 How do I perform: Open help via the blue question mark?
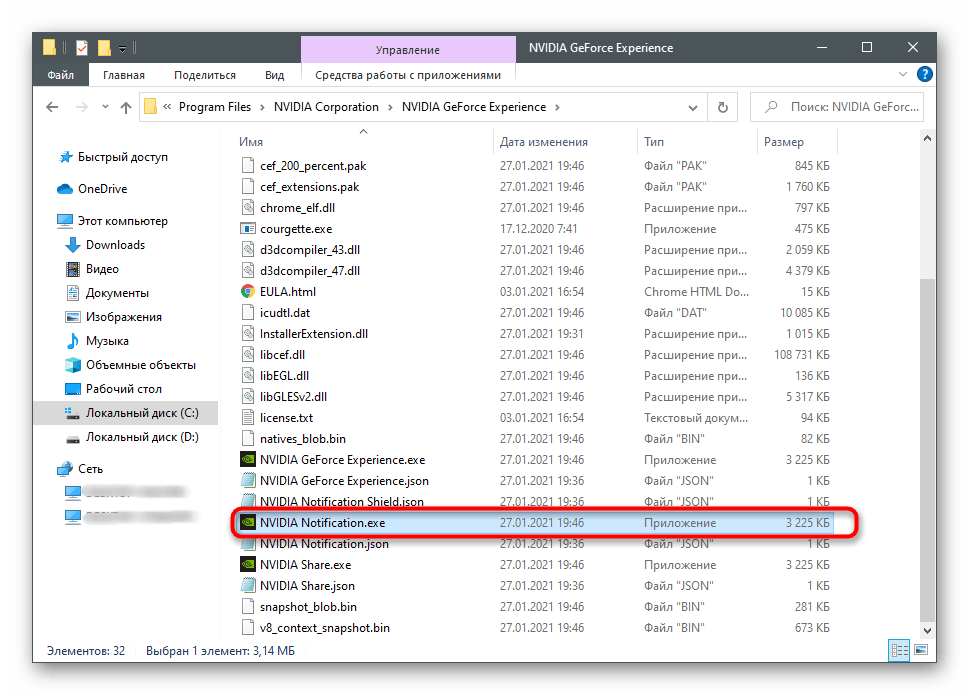(925, 75)
